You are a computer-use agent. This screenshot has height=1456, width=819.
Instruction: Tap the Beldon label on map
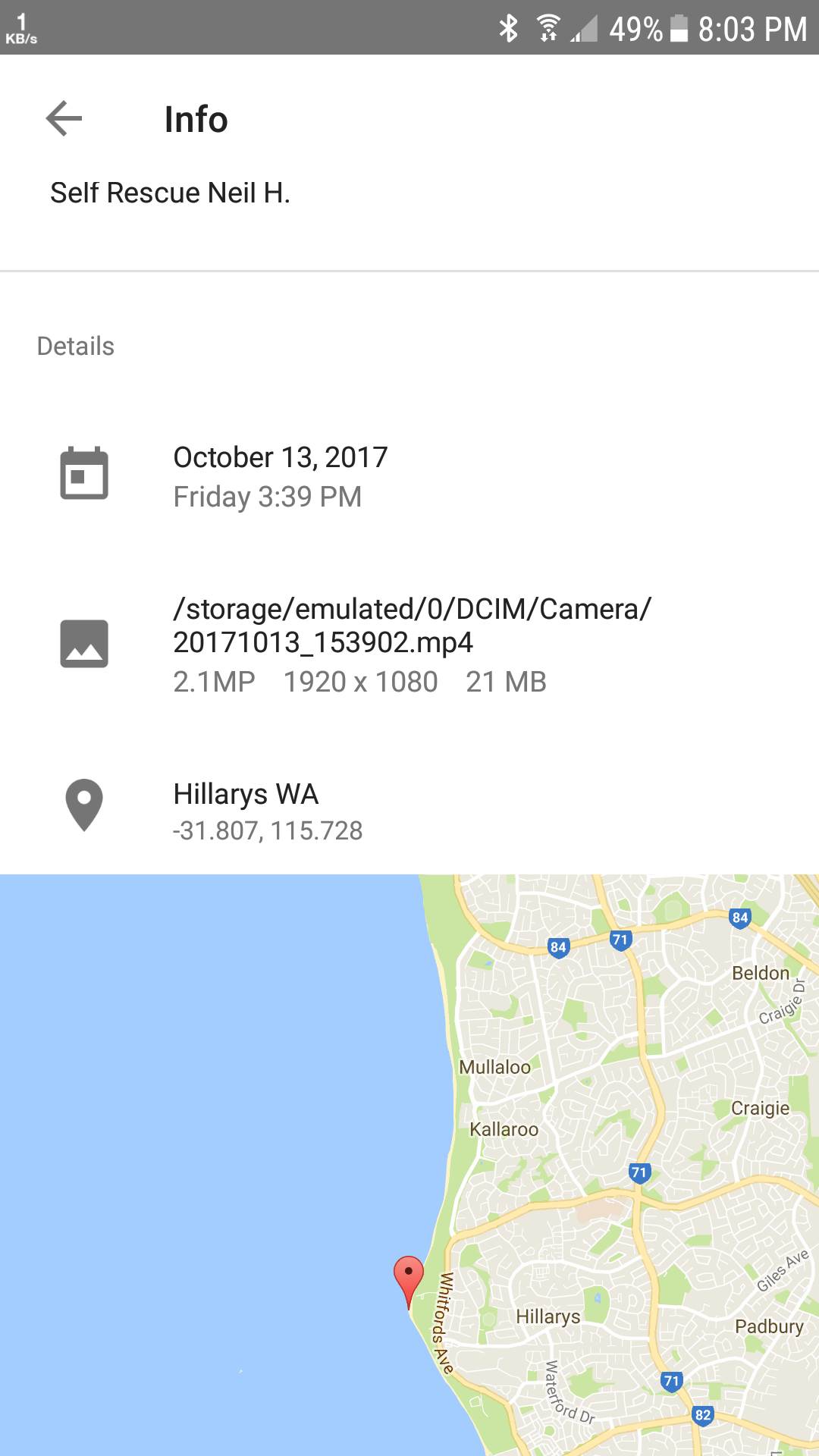(761, 973)
